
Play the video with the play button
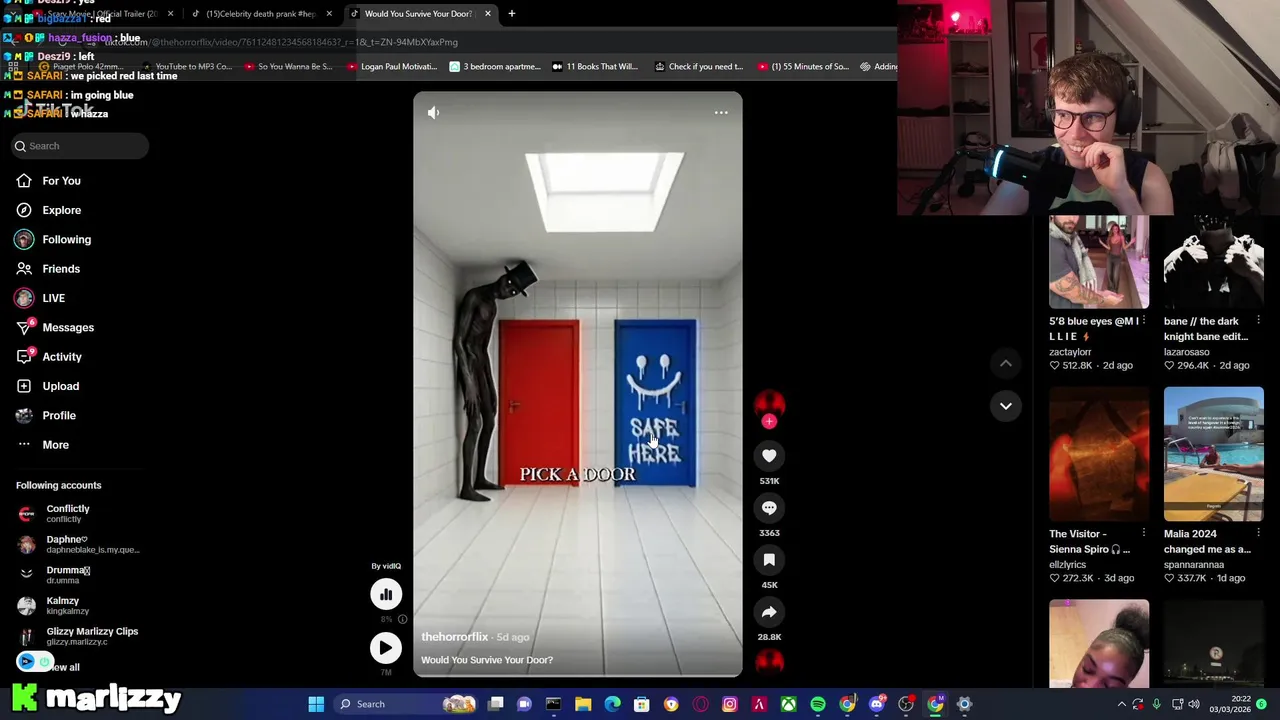click(385, 648)
